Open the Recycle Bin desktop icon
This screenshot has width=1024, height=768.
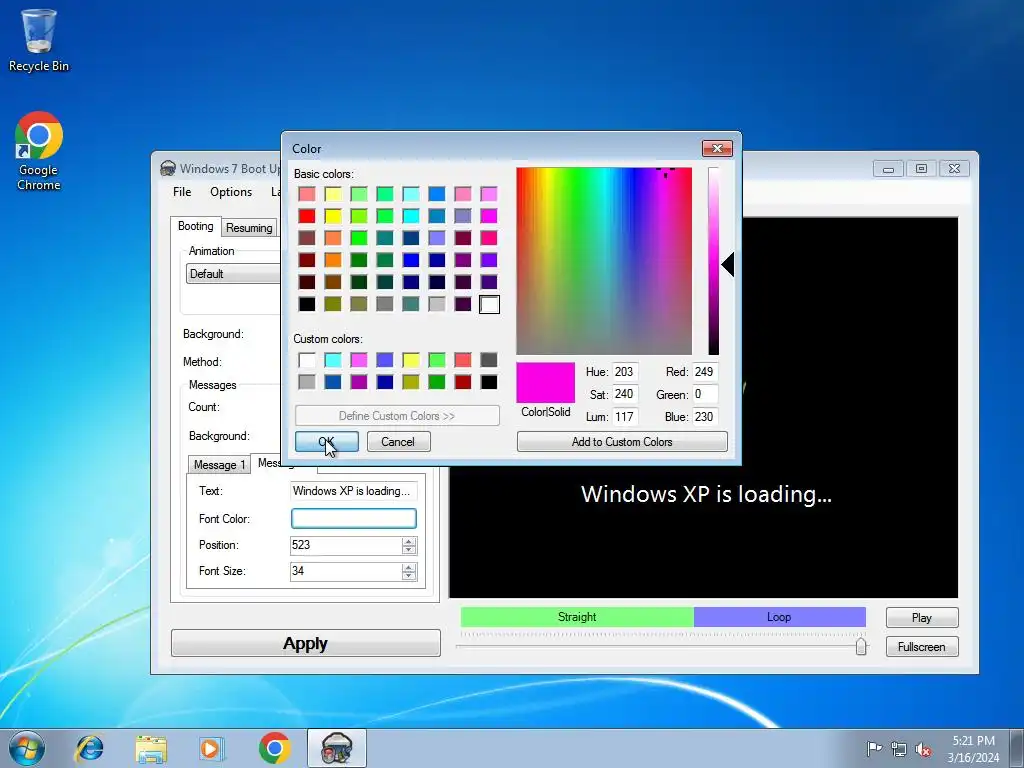39,40
